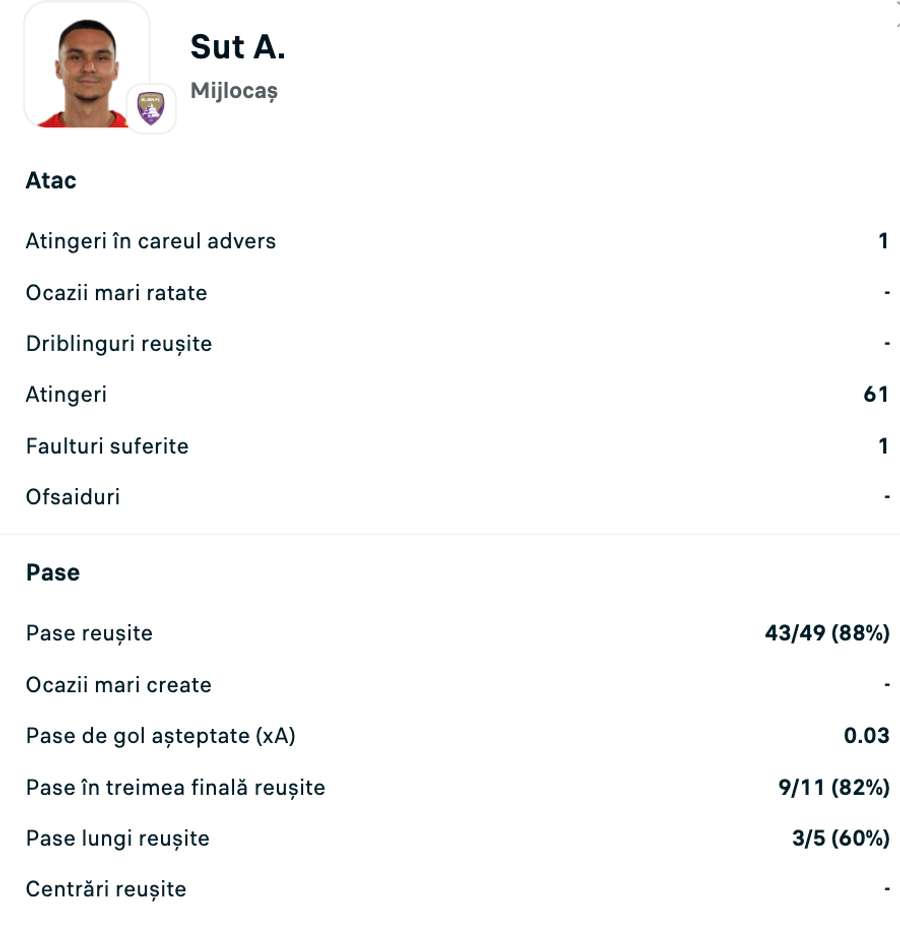Click the Pase lungi reușite label
The width and height of the screenshot is (900, 937).
tap(118, 838)
